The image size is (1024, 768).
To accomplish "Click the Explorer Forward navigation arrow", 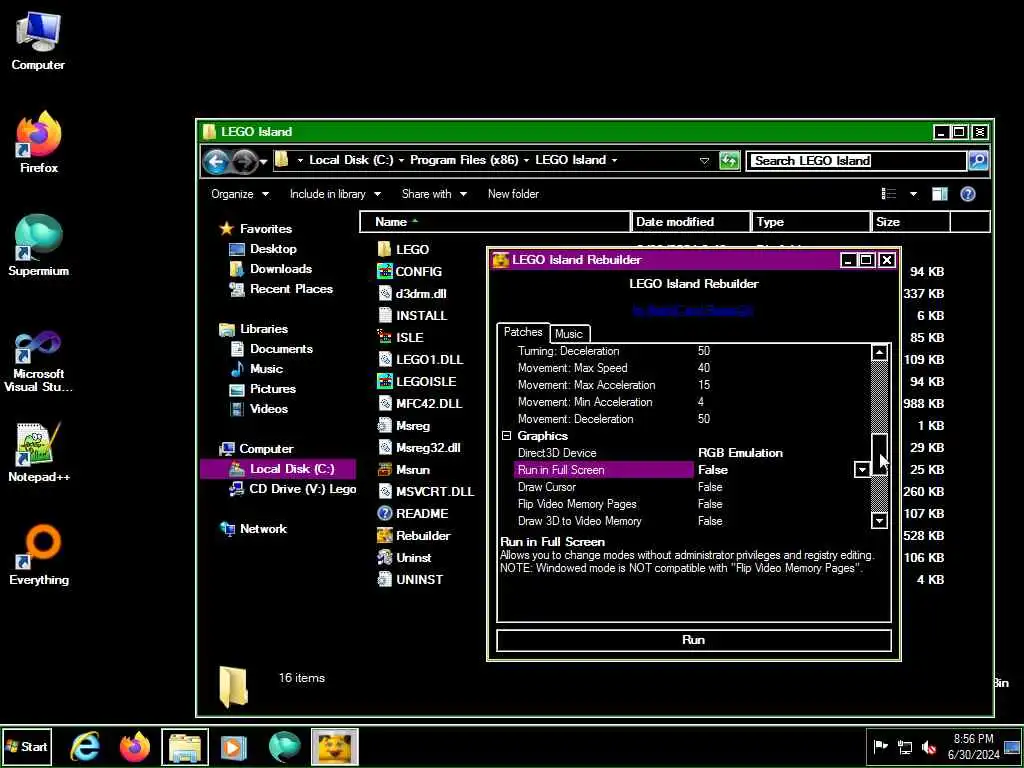I will (x=244, y=161).
